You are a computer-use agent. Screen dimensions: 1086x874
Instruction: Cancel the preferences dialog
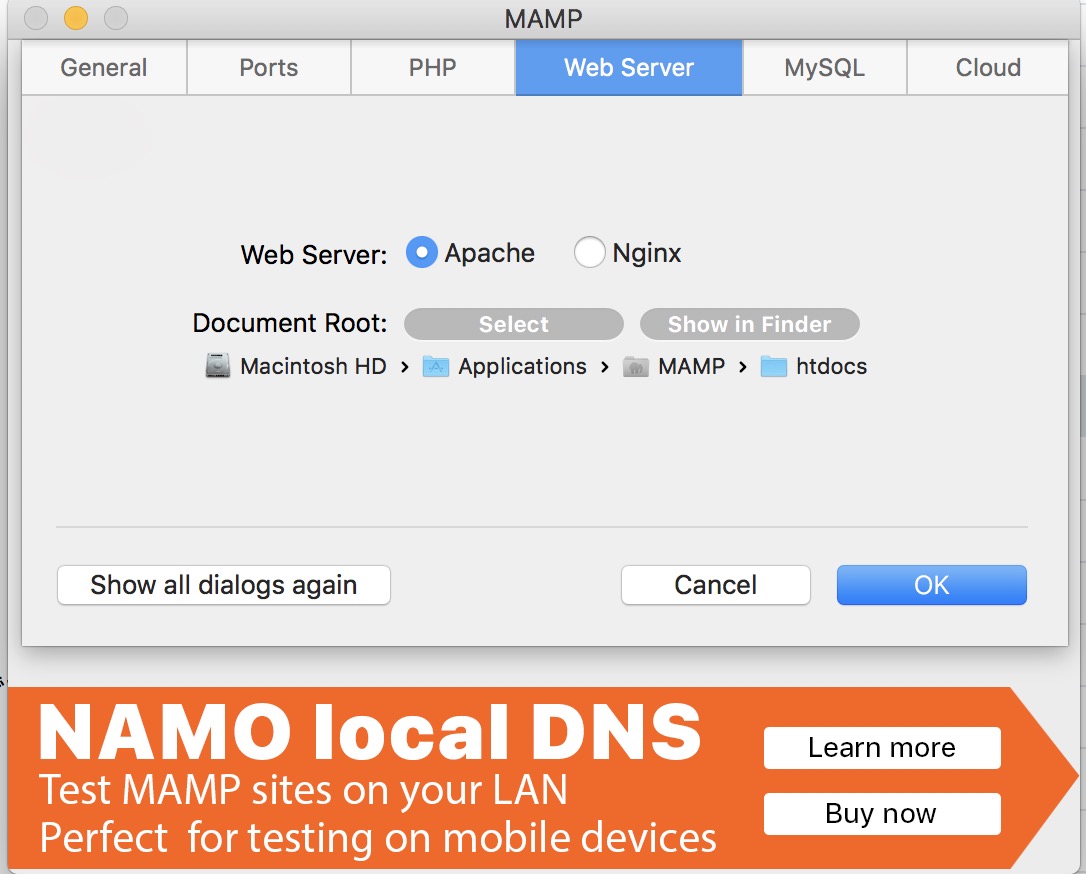[x=715, y=585]
